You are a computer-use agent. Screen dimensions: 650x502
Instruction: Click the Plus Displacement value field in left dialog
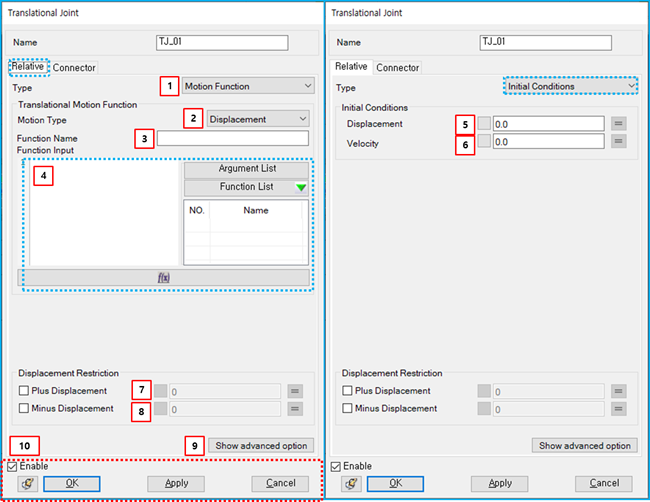225,391
